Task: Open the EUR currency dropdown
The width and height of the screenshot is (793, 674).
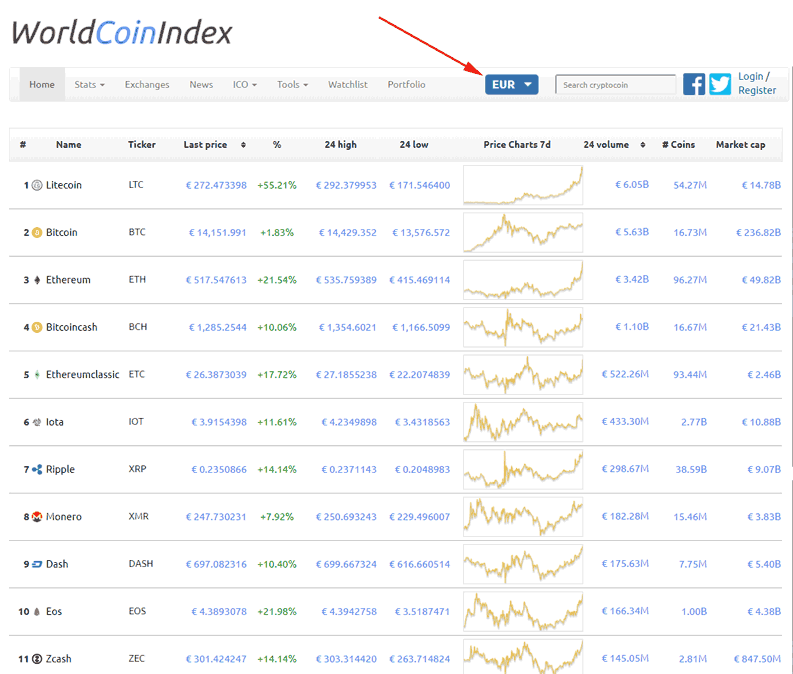Action: pyautogui.click(x=511, y=84)
